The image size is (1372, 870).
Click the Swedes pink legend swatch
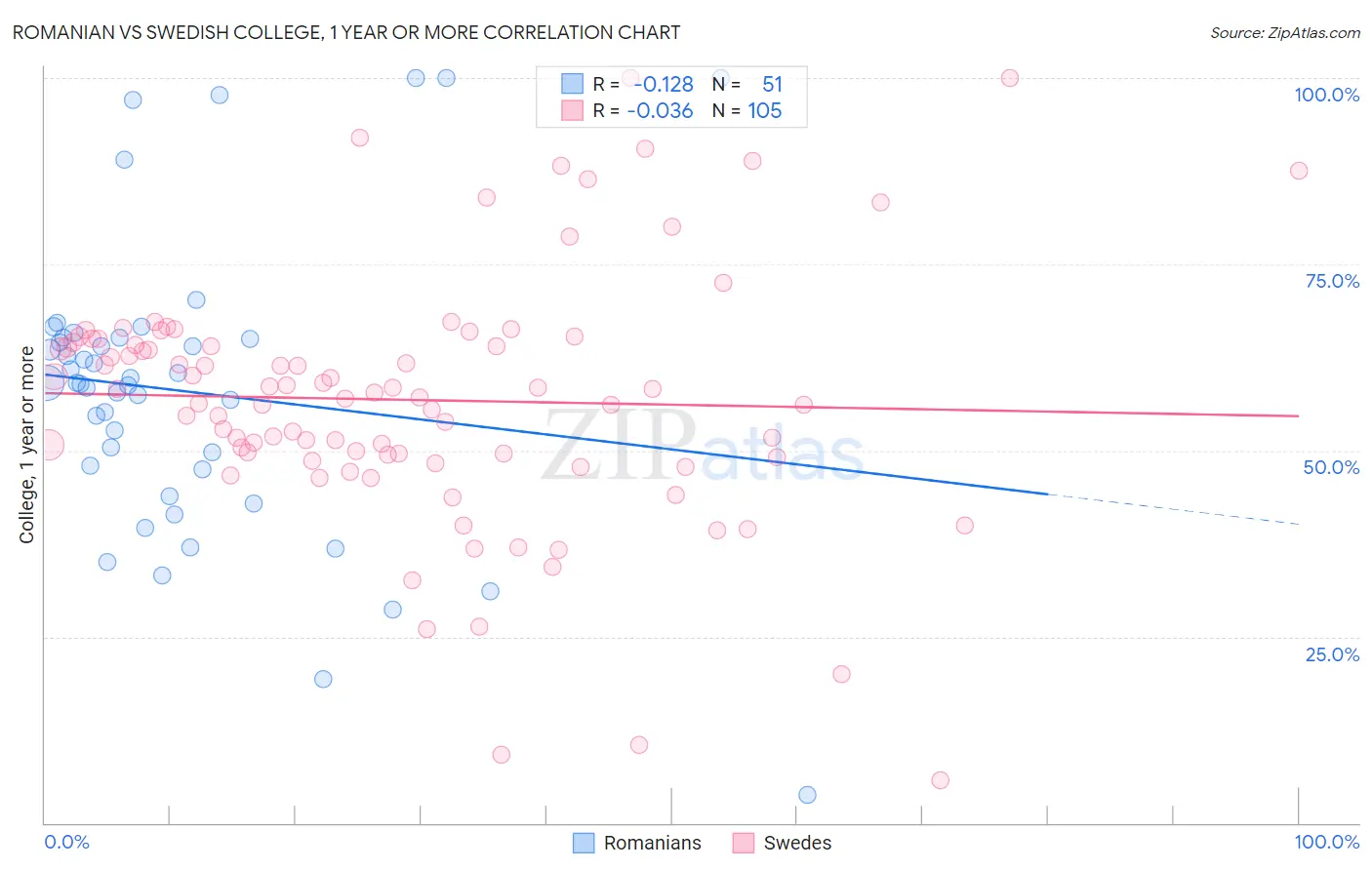(x=744, y=843)
